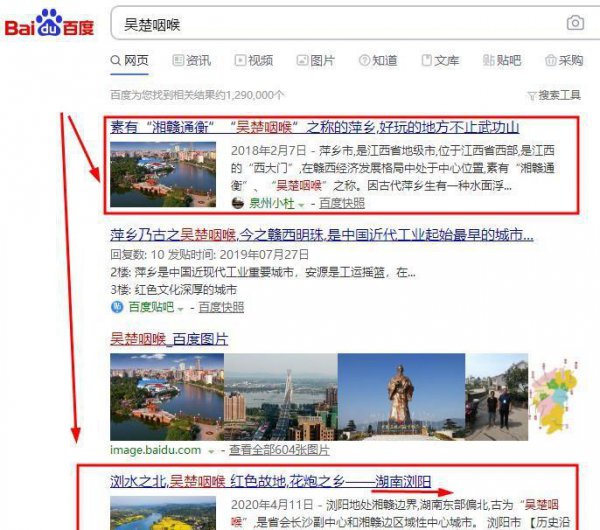The width and height of the screenshot is (600, 530).
Task: Open the 采购 tab
Action: click(x=564, y=60)
